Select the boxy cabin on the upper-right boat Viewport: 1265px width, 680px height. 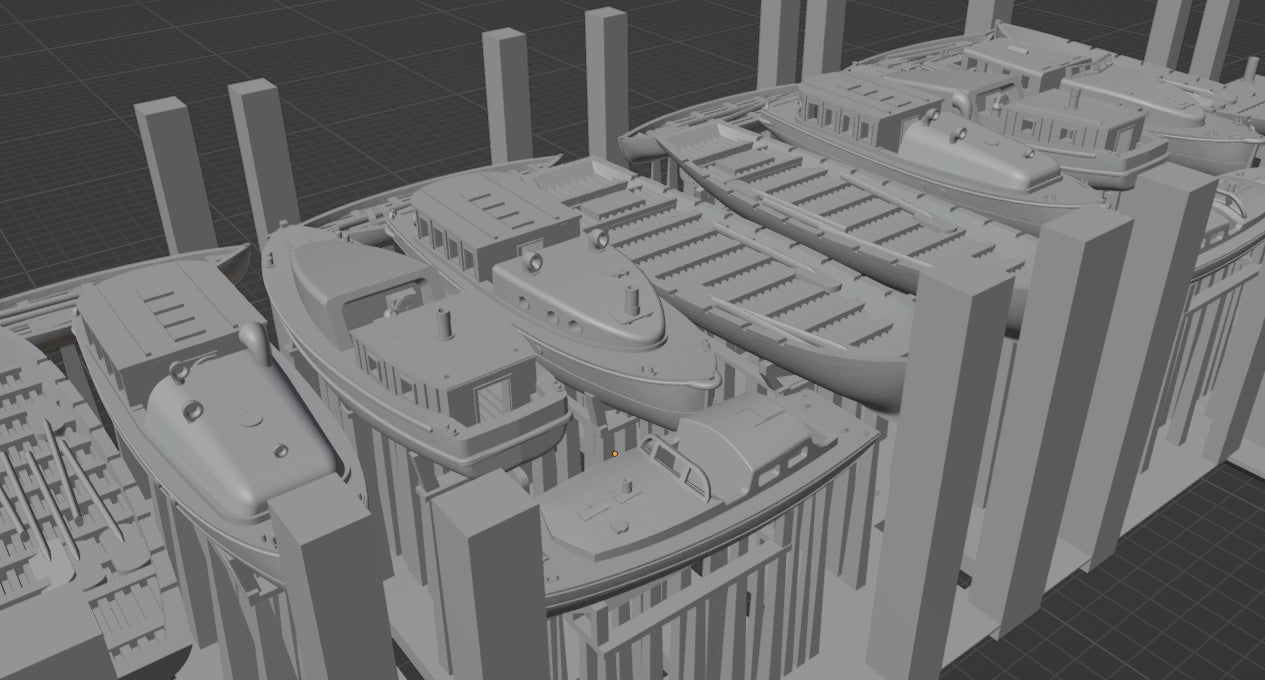click(1075, 125)
